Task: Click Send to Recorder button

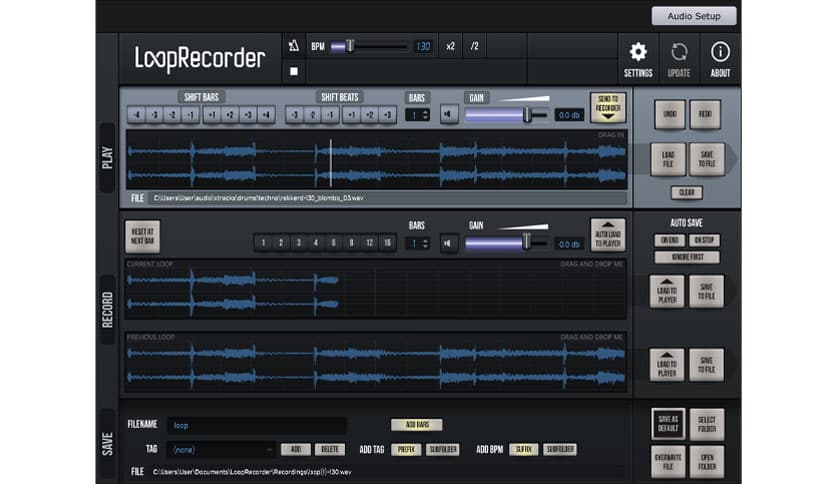Action: click(608, 108)
